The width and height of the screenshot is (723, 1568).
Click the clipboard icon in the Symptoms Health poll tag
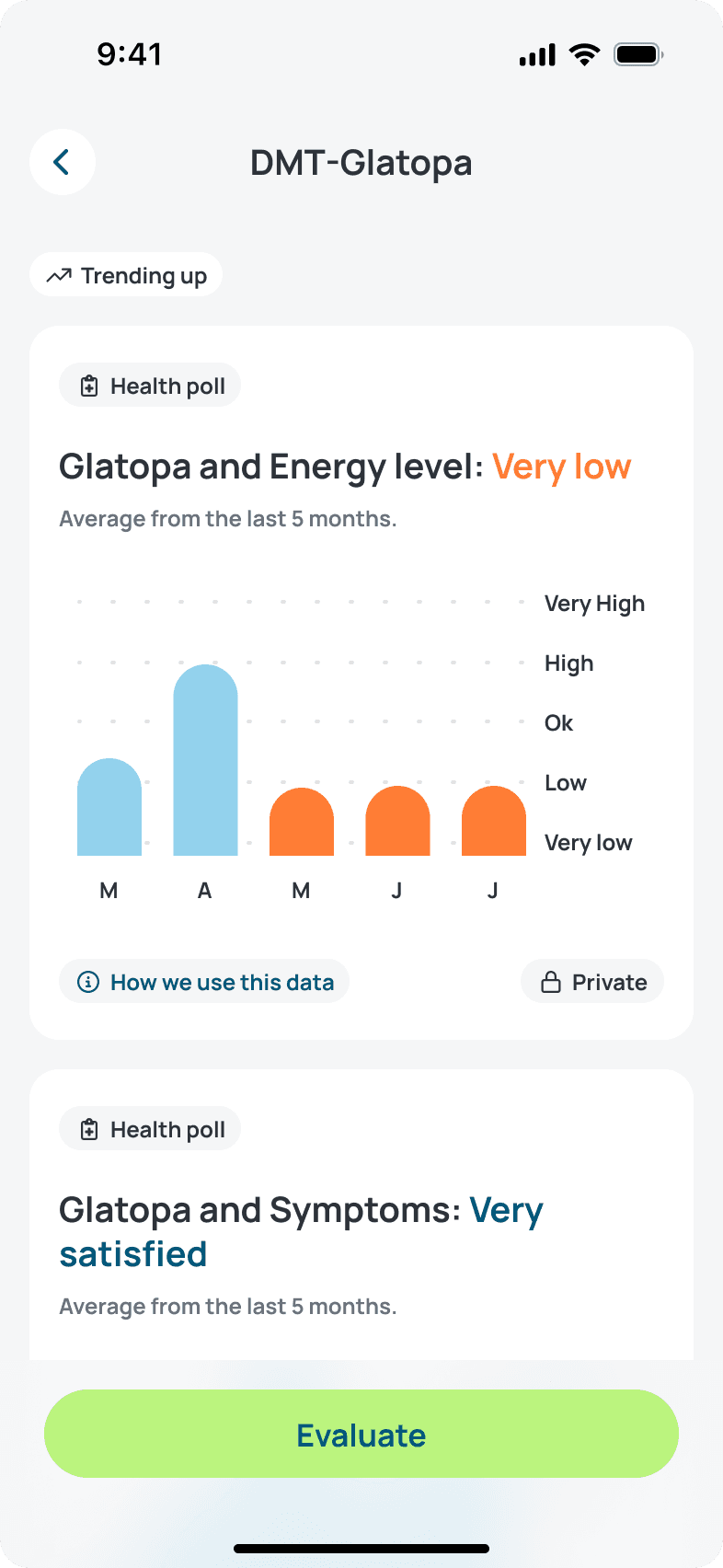click(x=88, y=1129)
